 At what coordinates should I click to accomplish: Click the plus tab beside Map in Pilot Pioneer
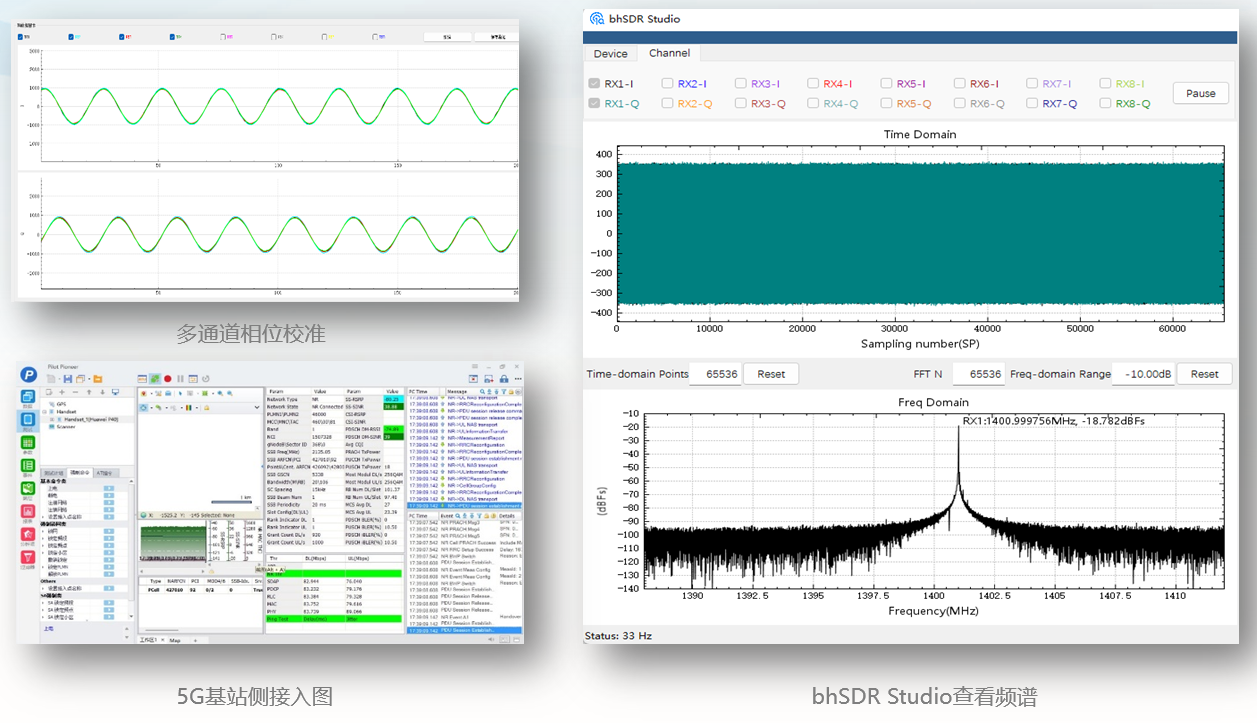[195, 640]
